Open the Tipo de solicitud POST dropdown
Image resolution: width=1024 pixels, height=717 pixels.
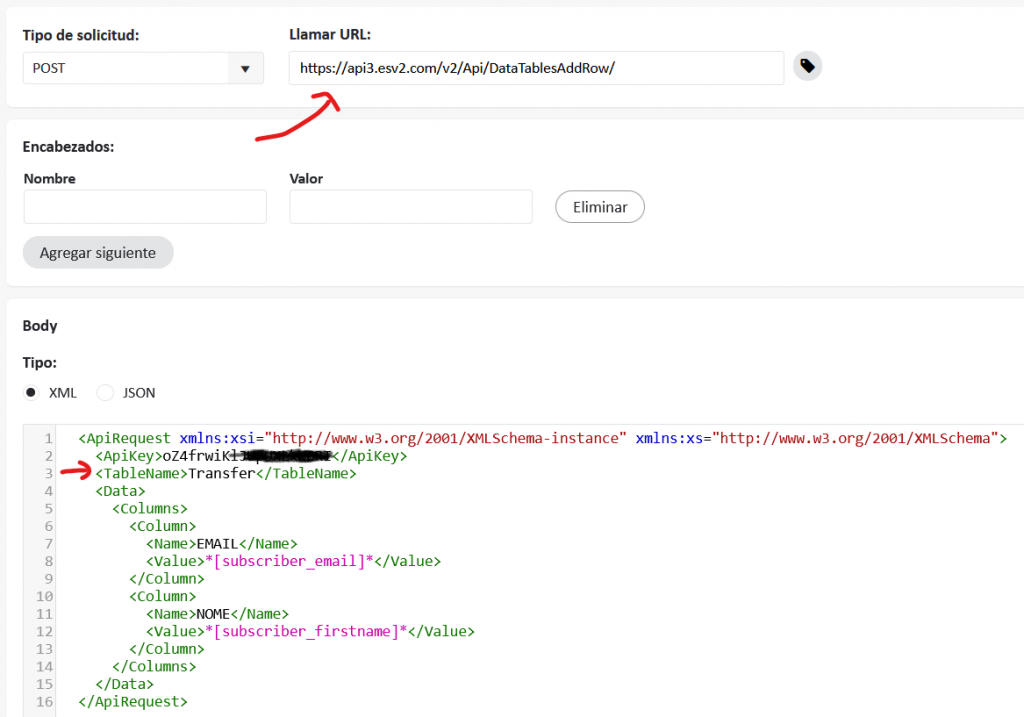pos(143,69)
